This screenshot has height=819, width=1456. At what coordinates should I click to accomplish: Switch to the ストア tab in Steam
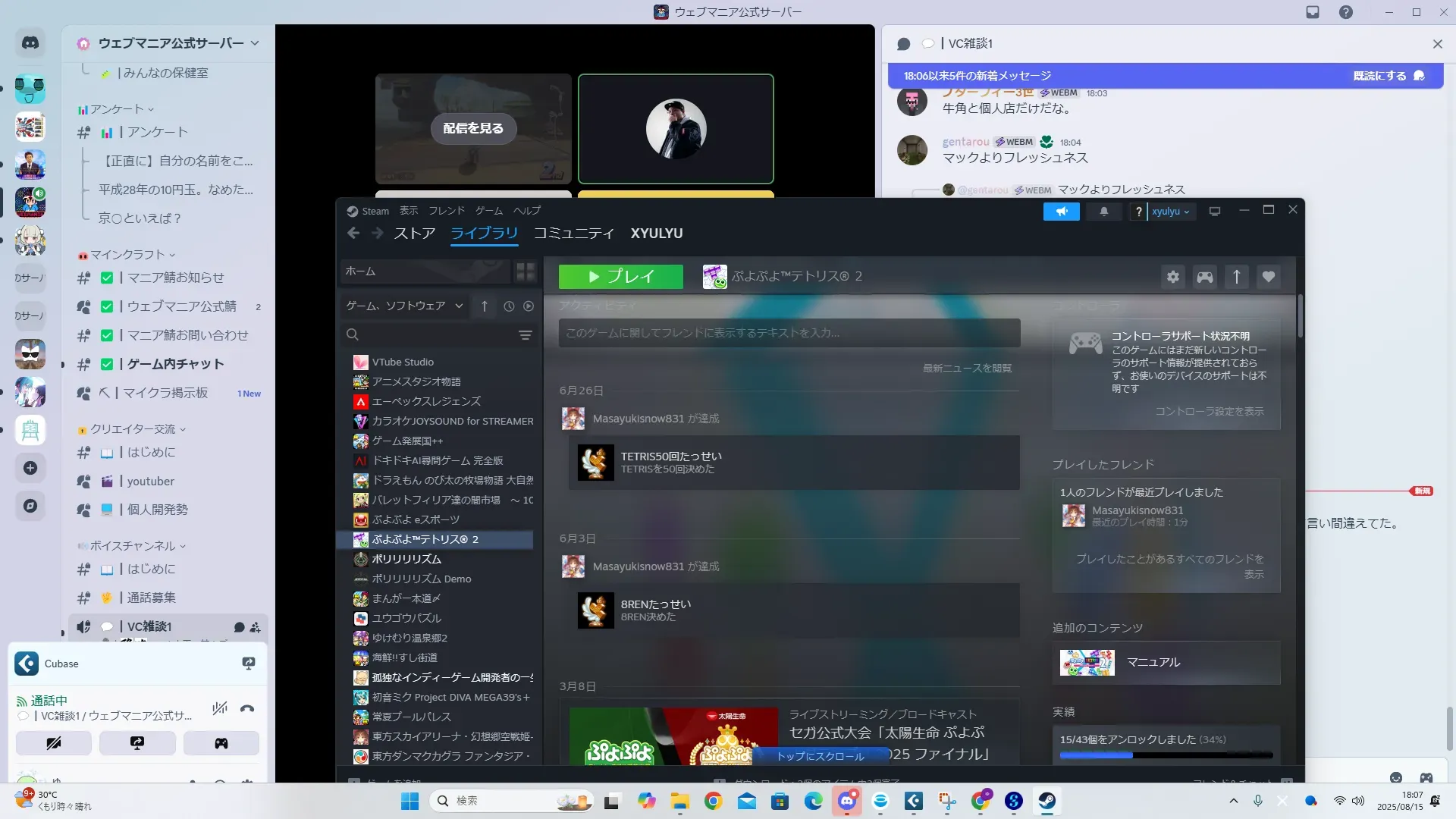414,234
